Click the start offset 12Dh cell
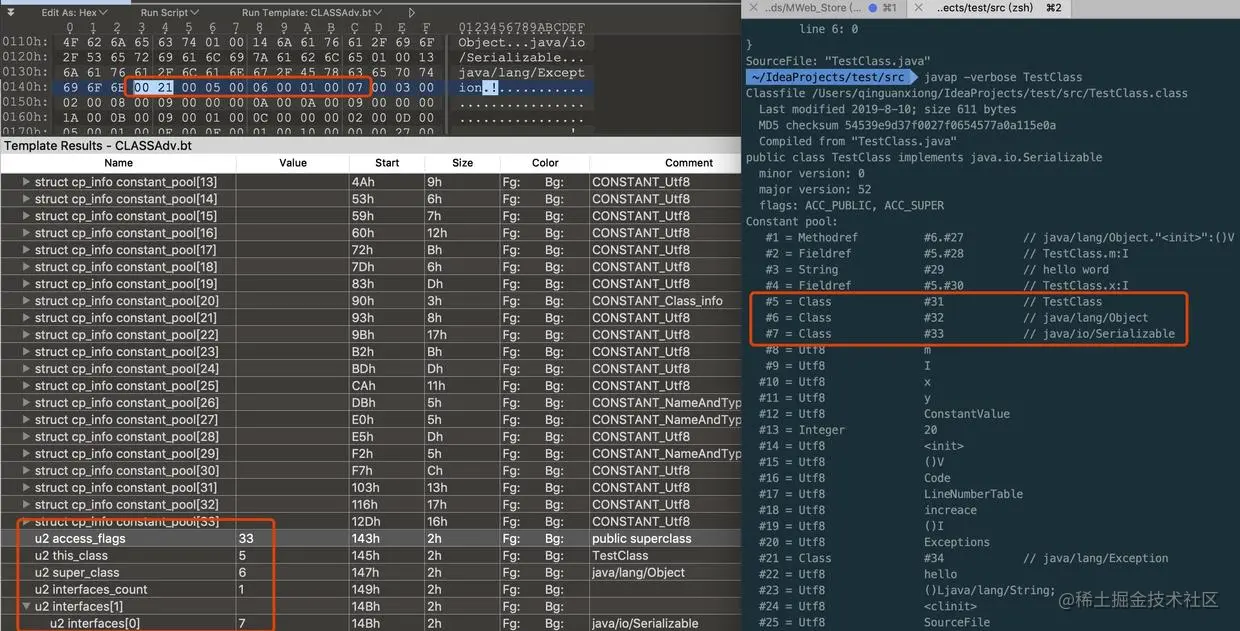This screenshot has width=1240, height=631. tap(367, 522)
